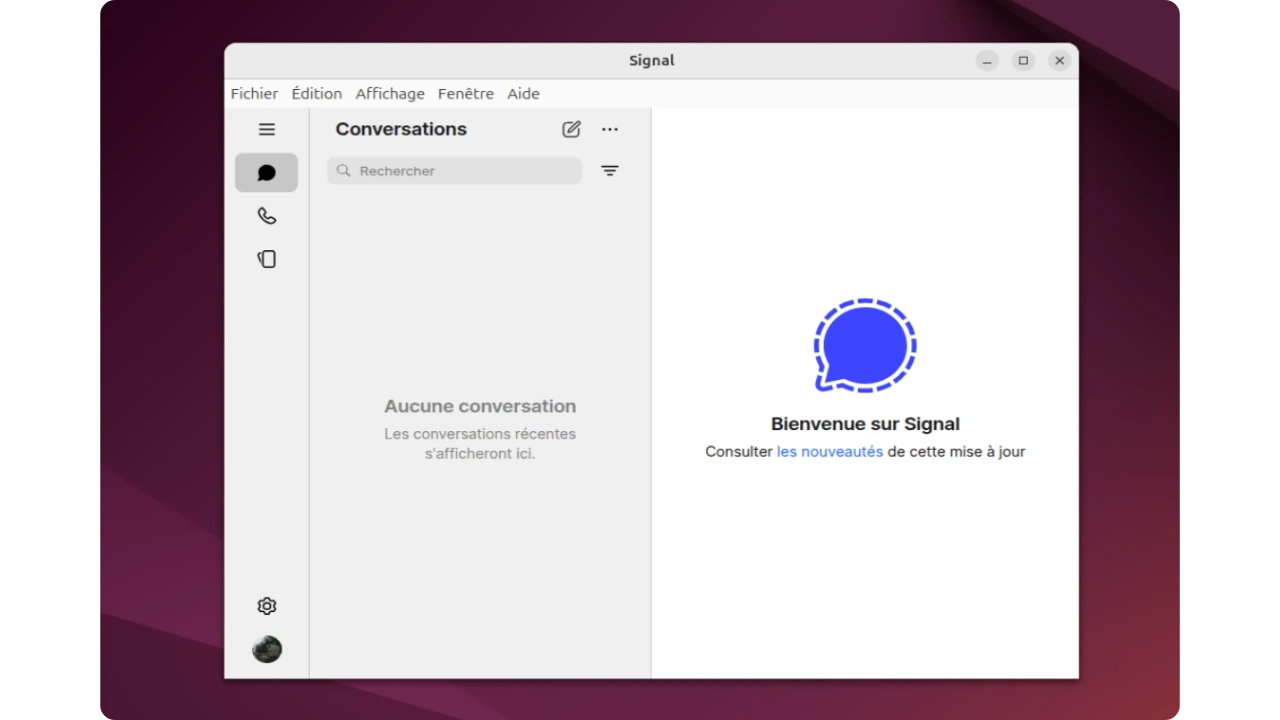The image size is (1280, 720).
Task: Open the three-dot more options menu
Action: click(610, 129)
